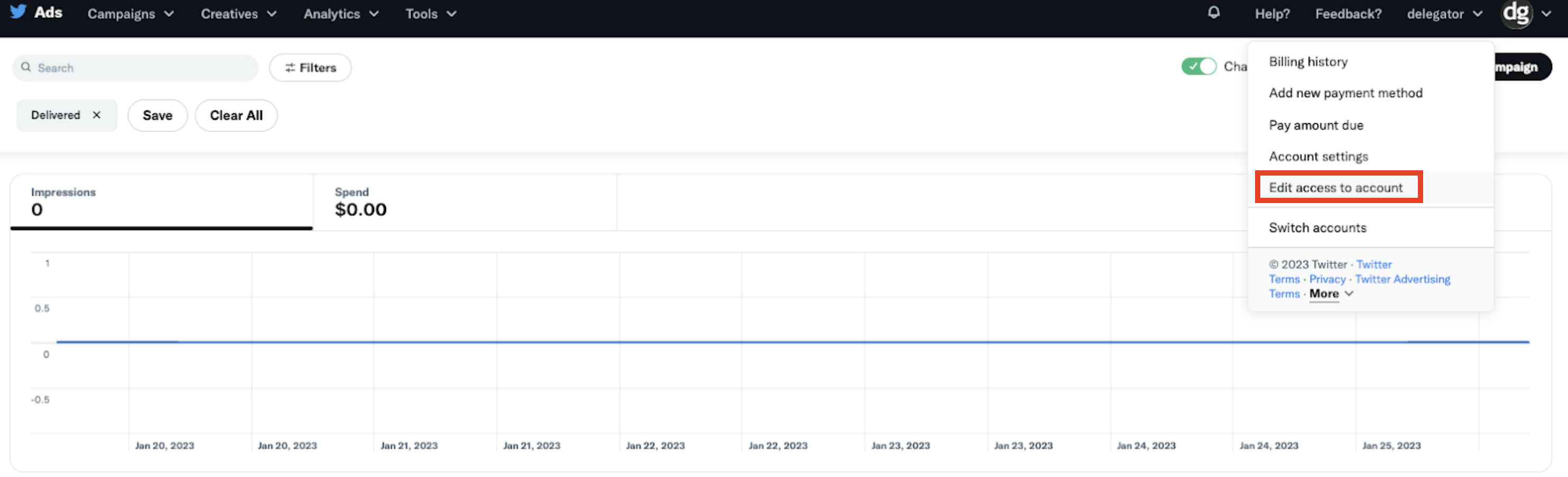The width and height of the screenshot is (1568, 477).
Task: Expand the Campaigns menu
Action: (x=130, y=13)
